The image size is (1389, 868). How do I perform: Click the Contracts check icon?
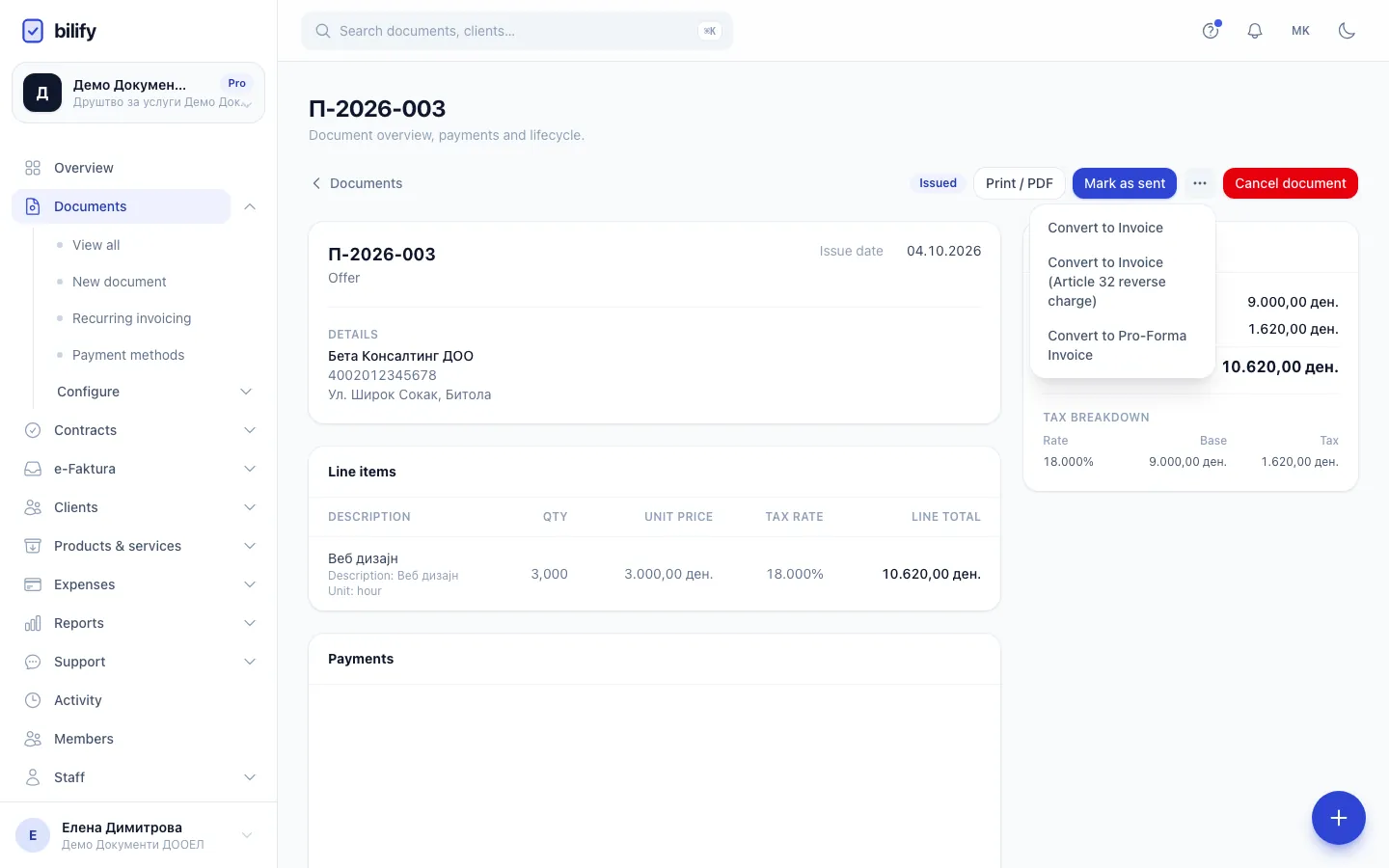[33, 430]
